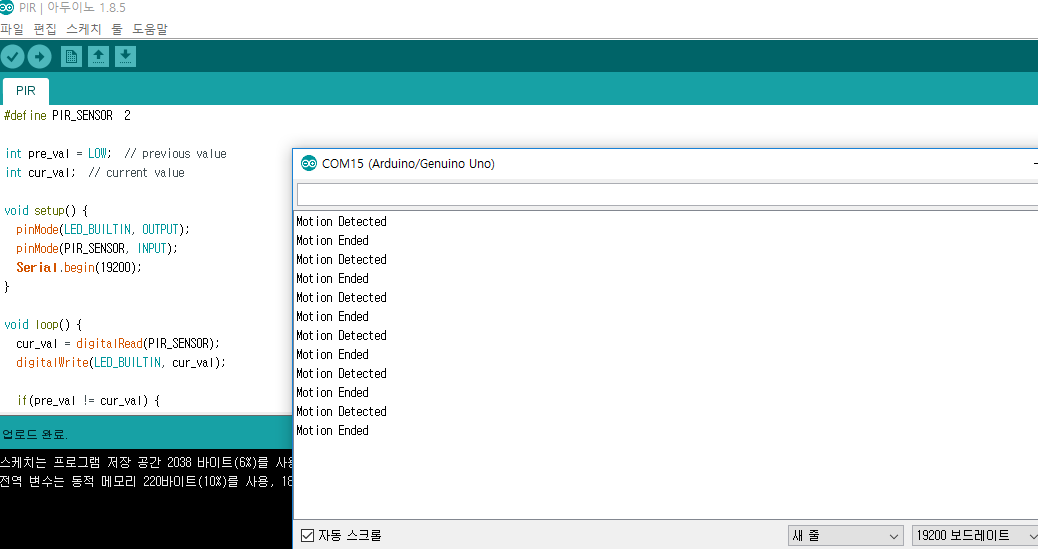Create a new sketch with the document icon
Screen dimensions: 1038x549
71,56
